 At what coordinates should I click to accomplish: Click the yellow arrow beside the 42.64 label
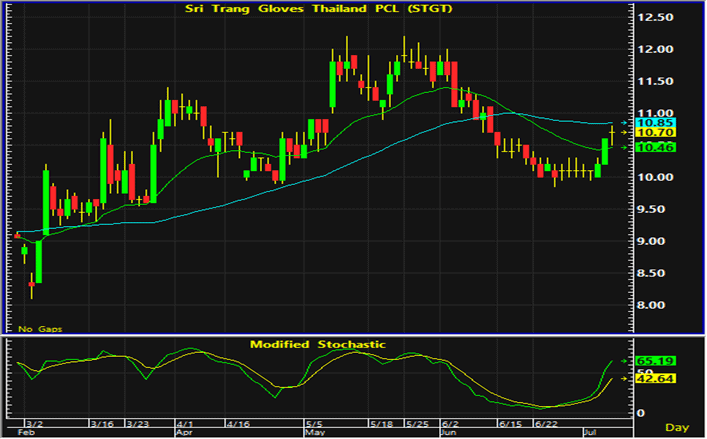click(x=624, y=379)
